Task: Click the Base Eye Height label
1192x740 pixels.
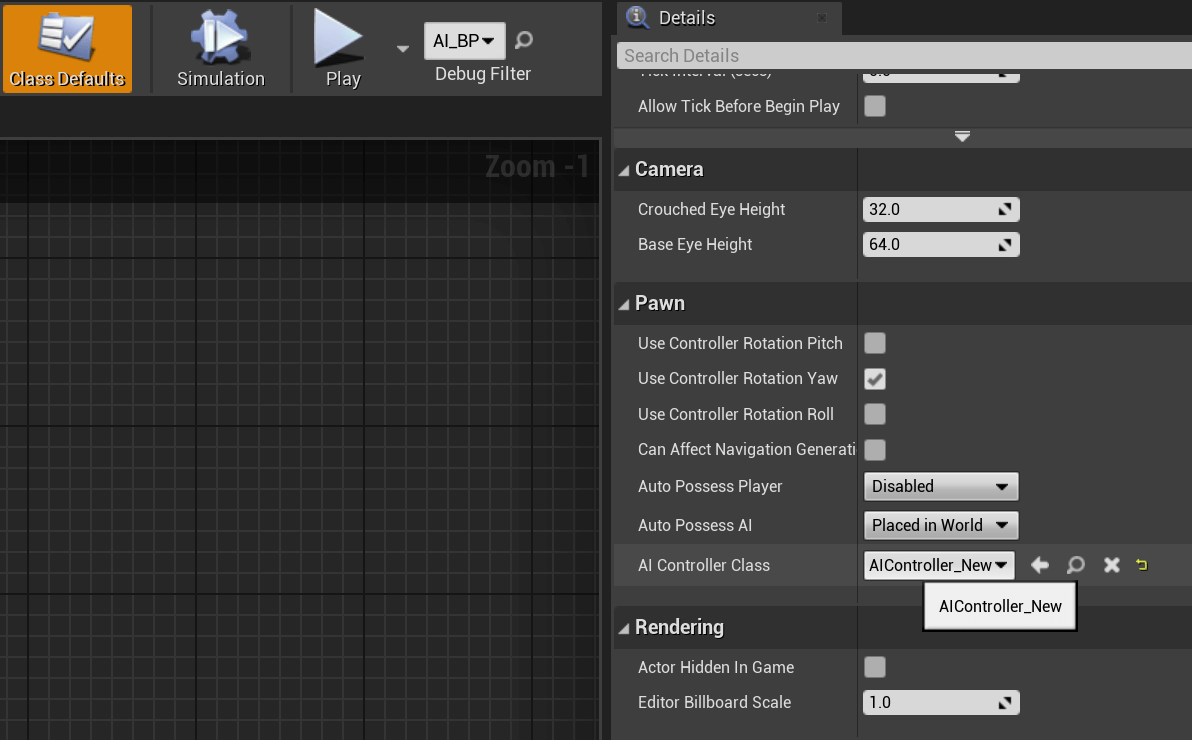Action: click(695, 244)
